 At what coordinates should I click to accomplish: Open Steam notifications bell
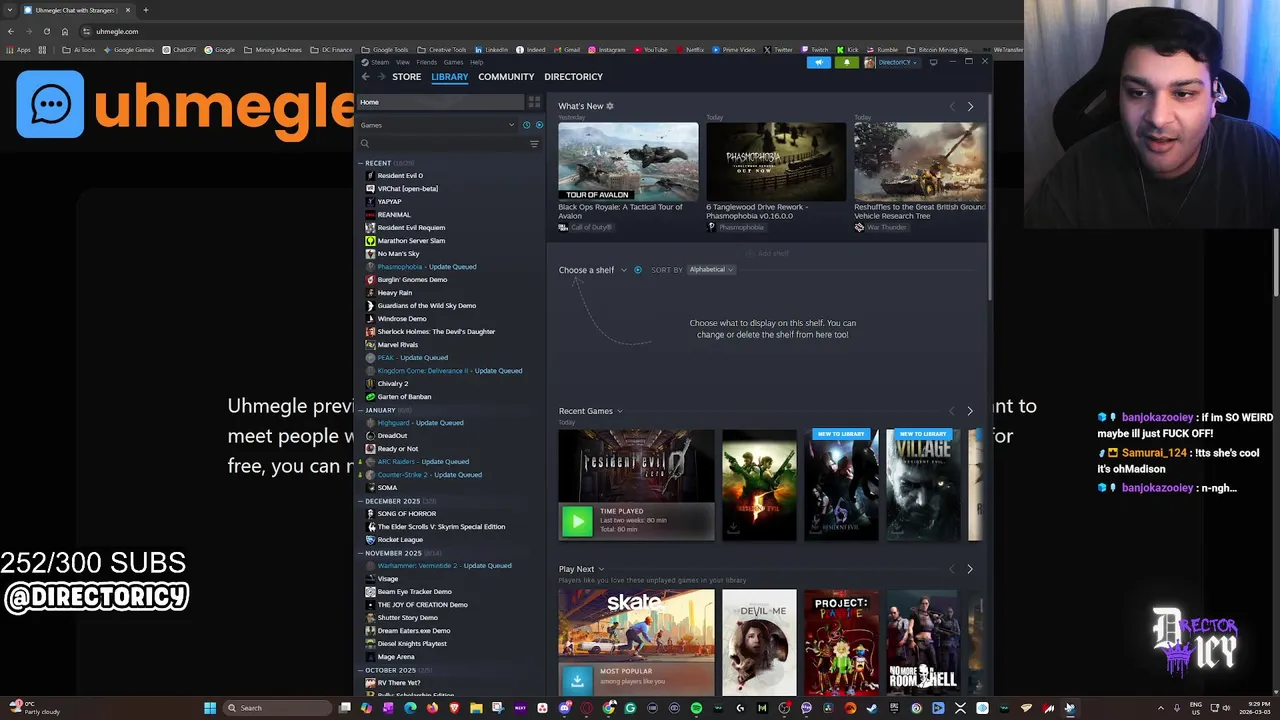tap(847, 62)
